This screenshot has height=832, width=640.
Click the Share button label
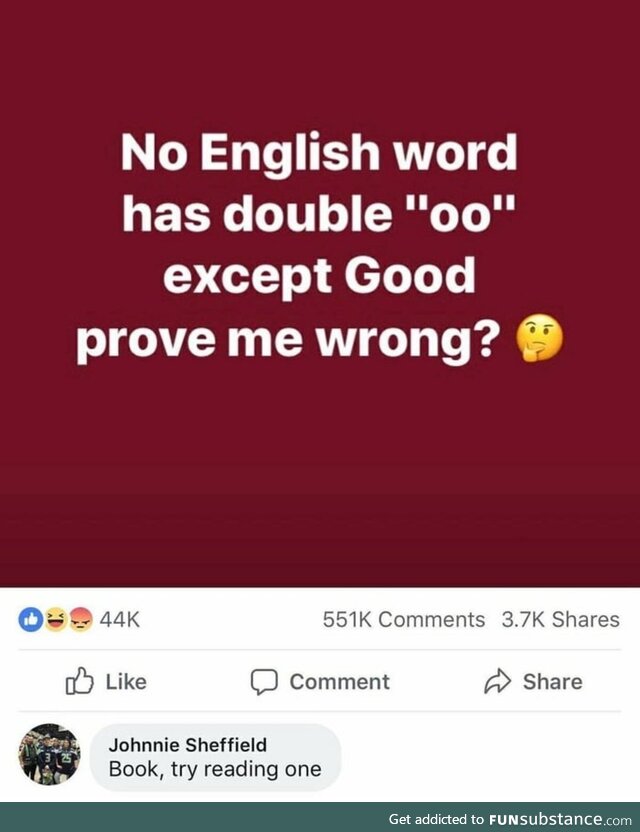552,682
